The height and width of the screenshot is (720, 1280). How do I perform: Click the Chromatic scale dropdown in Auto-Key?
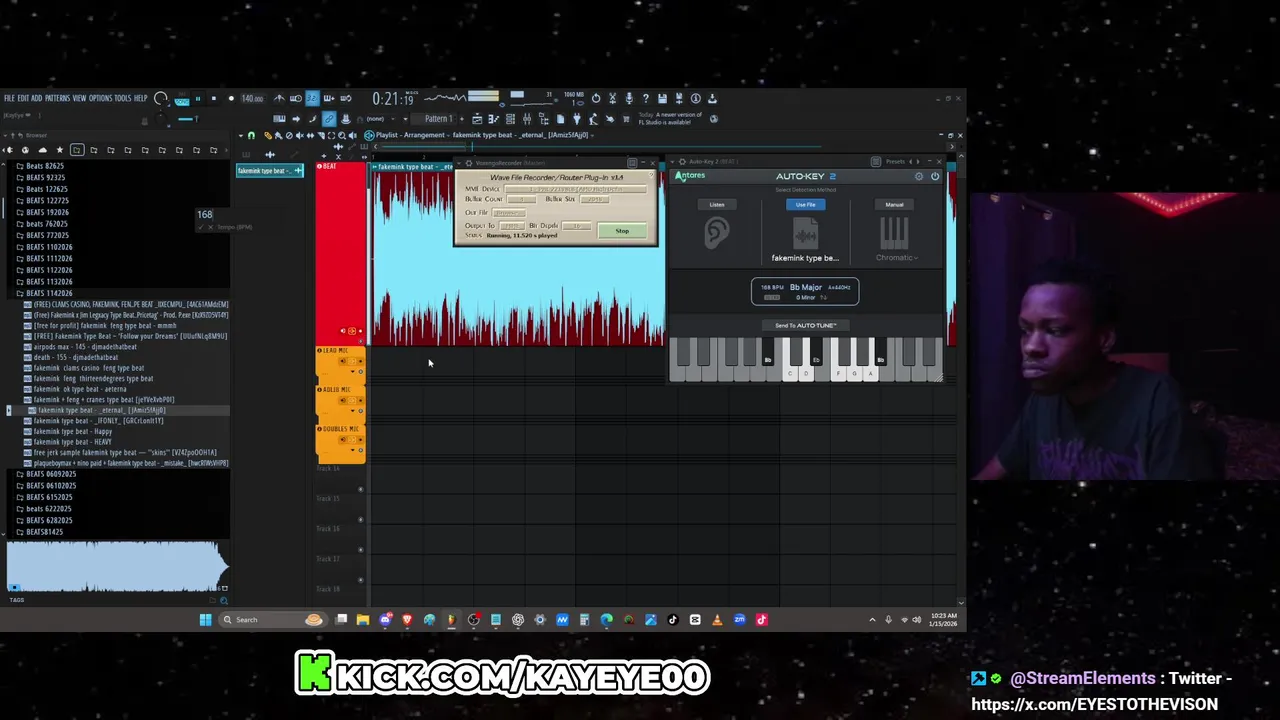click(x=896, y=258)
